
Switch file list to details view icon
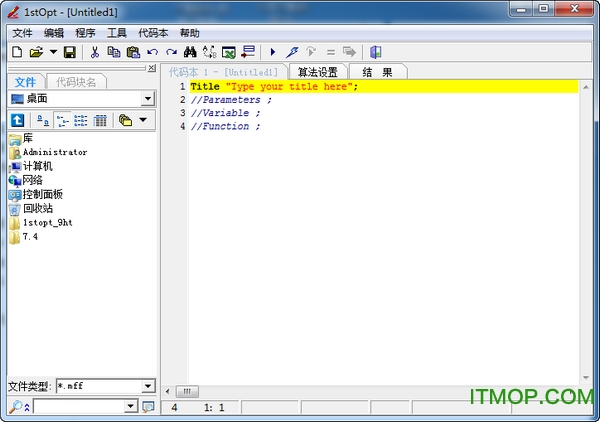[100, 120]
